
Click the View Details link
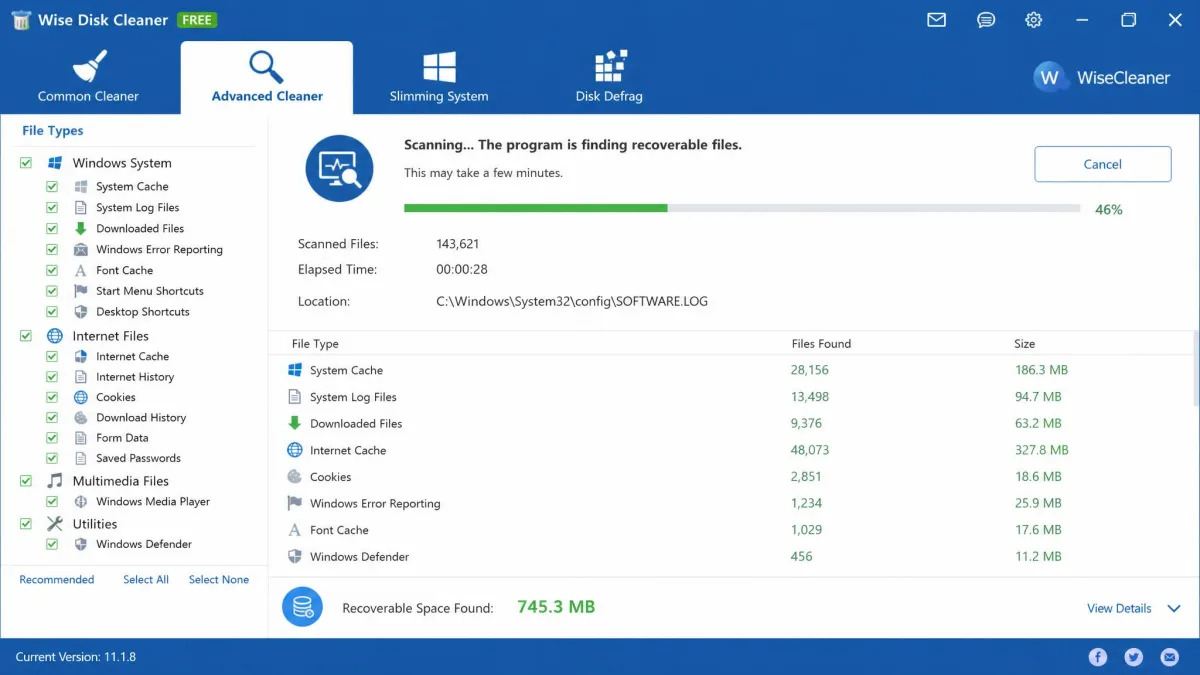pyautogui.click(x=1119, y=608)
